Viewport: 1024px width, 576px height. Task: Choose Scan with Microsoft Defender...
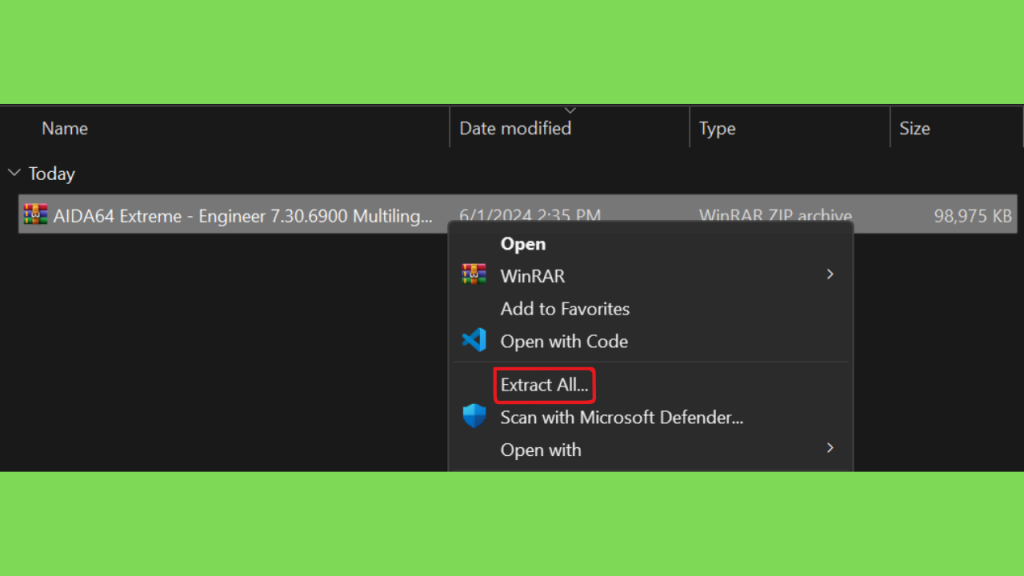622,417
